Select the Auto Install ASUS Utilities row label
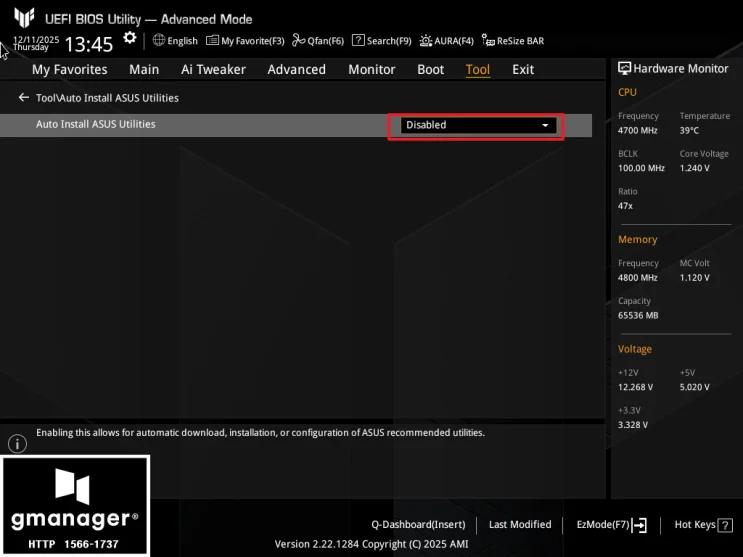The height and width of the screenshot is (557, 743). [96, 124]
